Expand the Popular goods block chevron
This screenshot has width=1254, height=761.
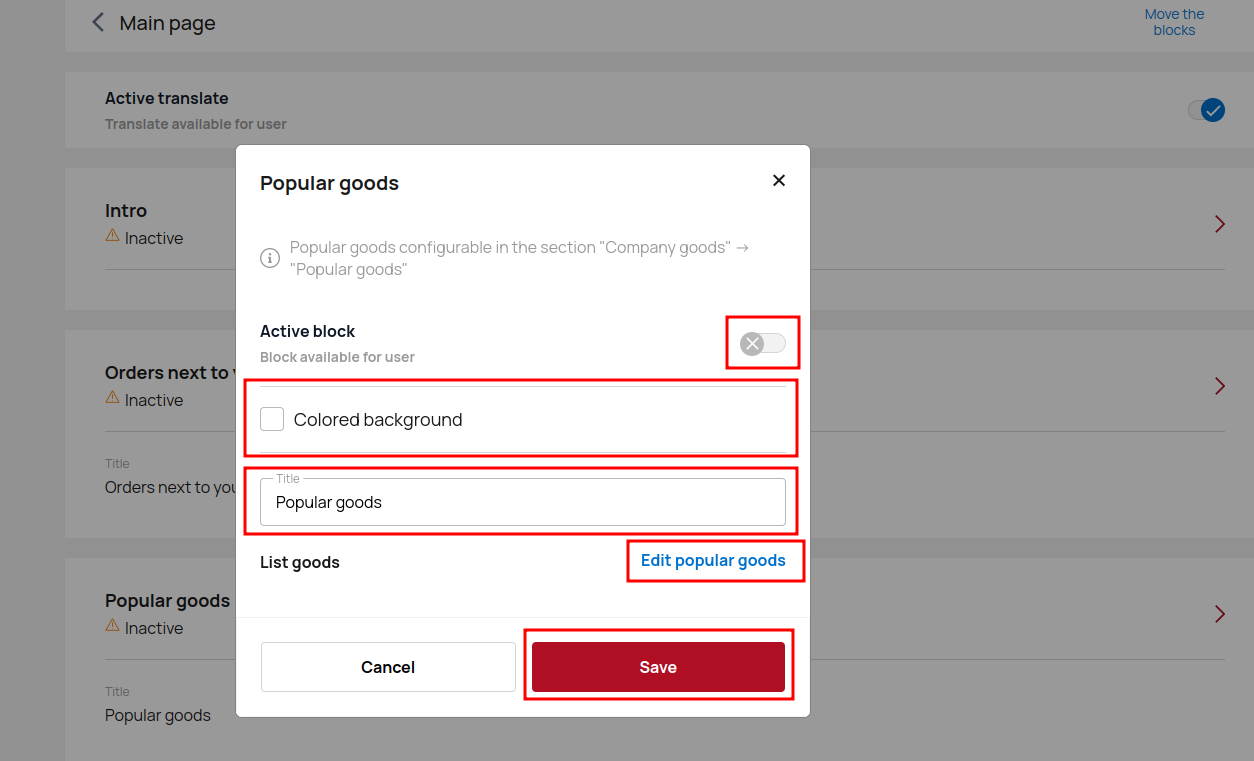(1220, 614)
